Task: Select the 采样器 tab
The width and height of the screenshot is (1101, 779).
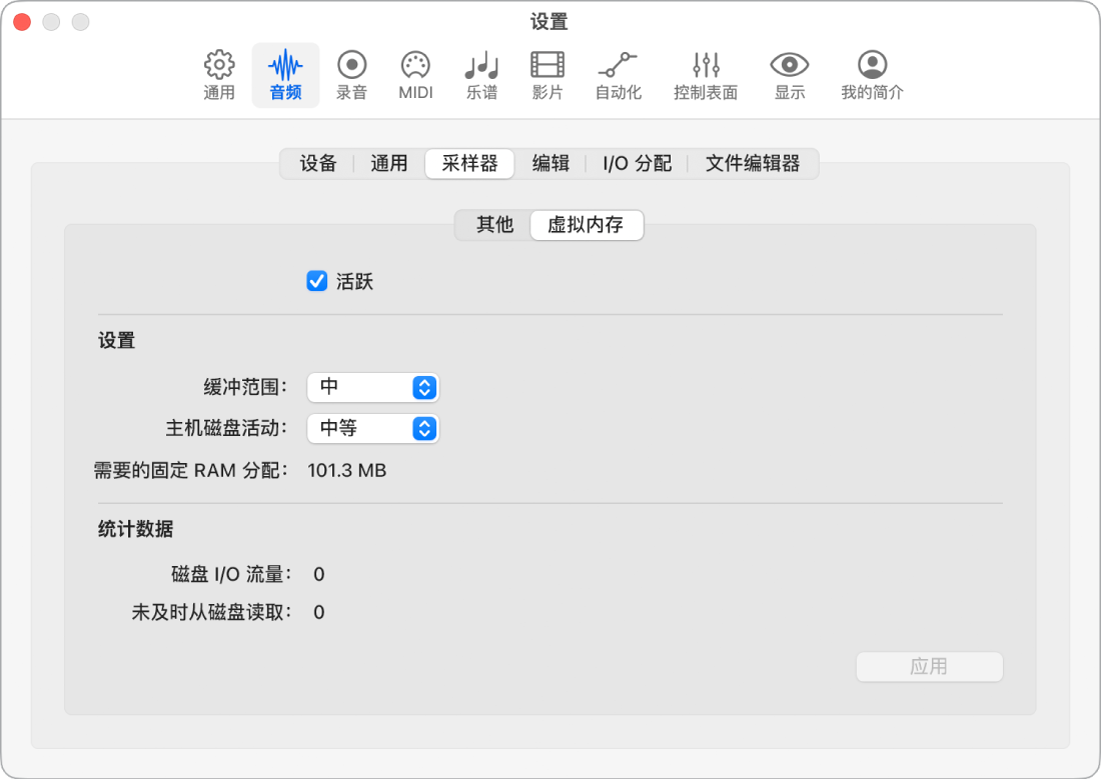Action: [x=470, y=164]
